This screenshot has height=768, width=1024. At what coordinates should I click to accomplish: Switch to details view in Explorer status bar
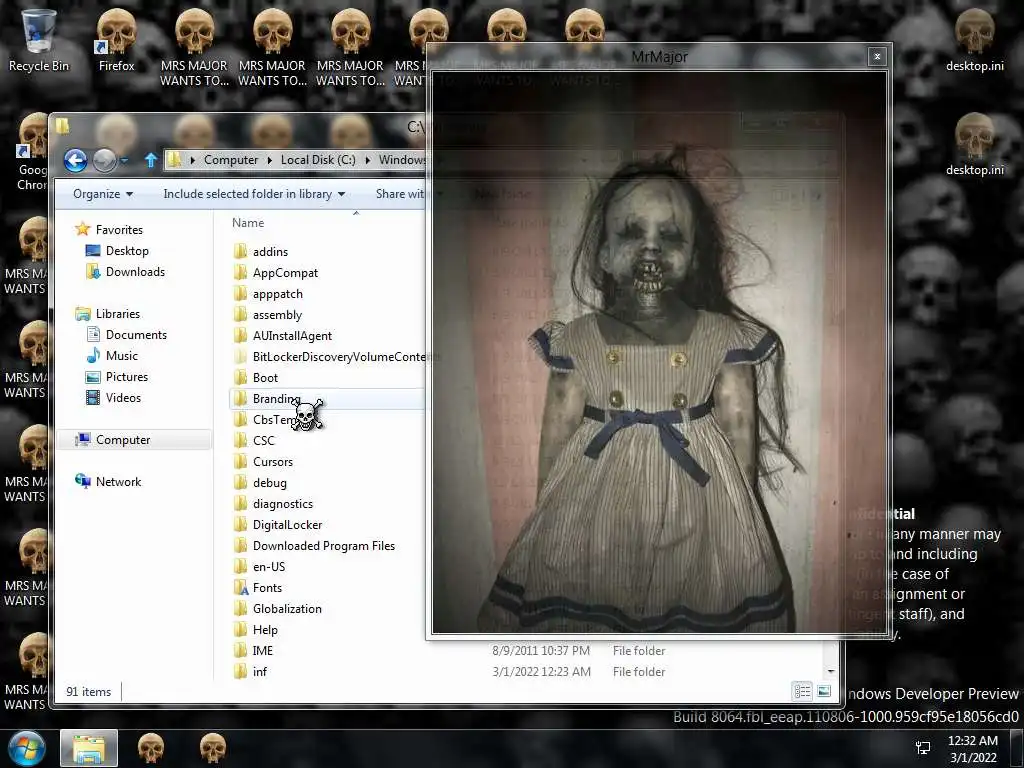pos(803,691)
